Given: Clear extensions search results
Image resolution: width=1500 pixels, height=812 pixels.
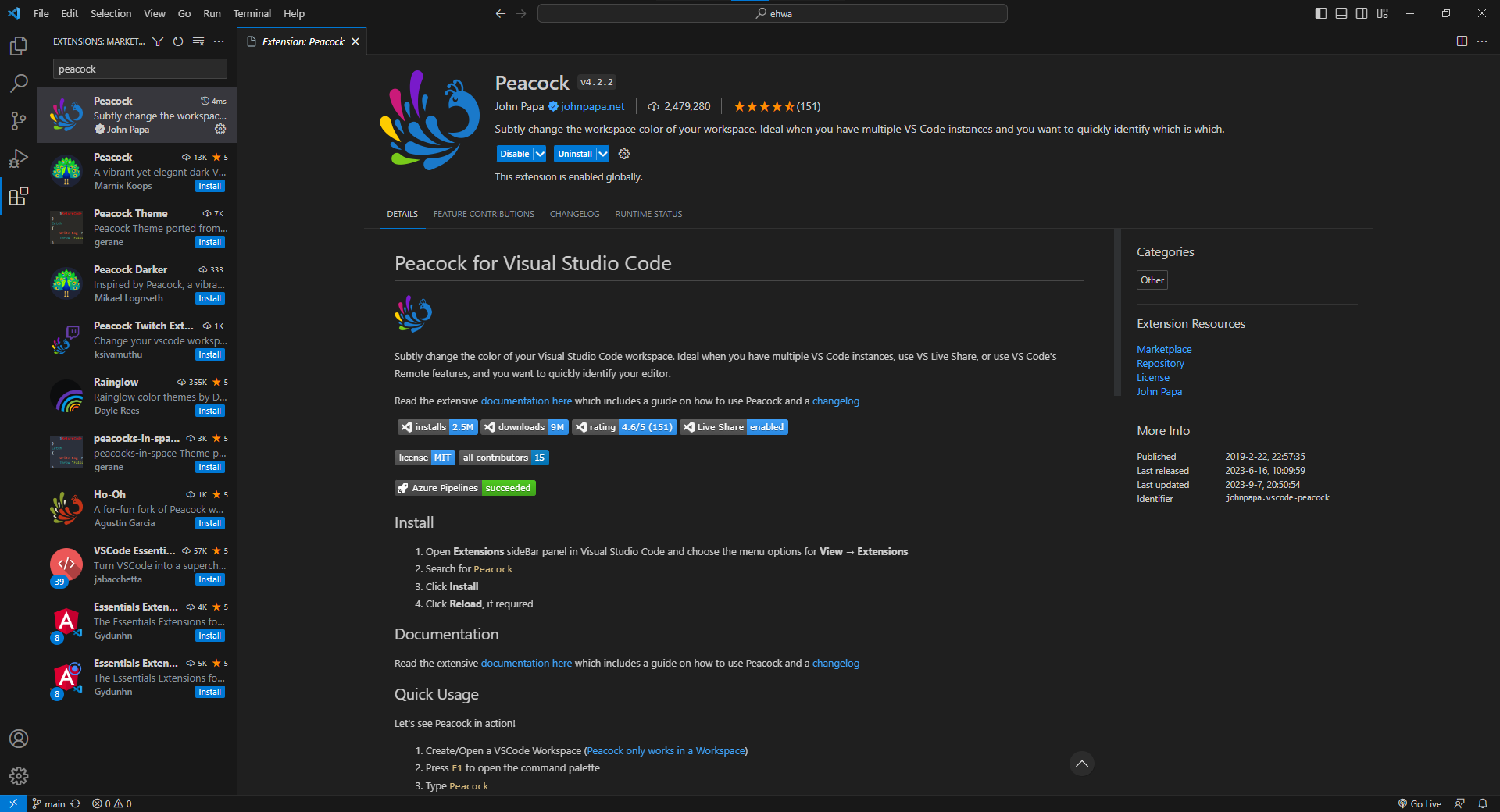Looking at the screenshot, I should pos(198,41).
